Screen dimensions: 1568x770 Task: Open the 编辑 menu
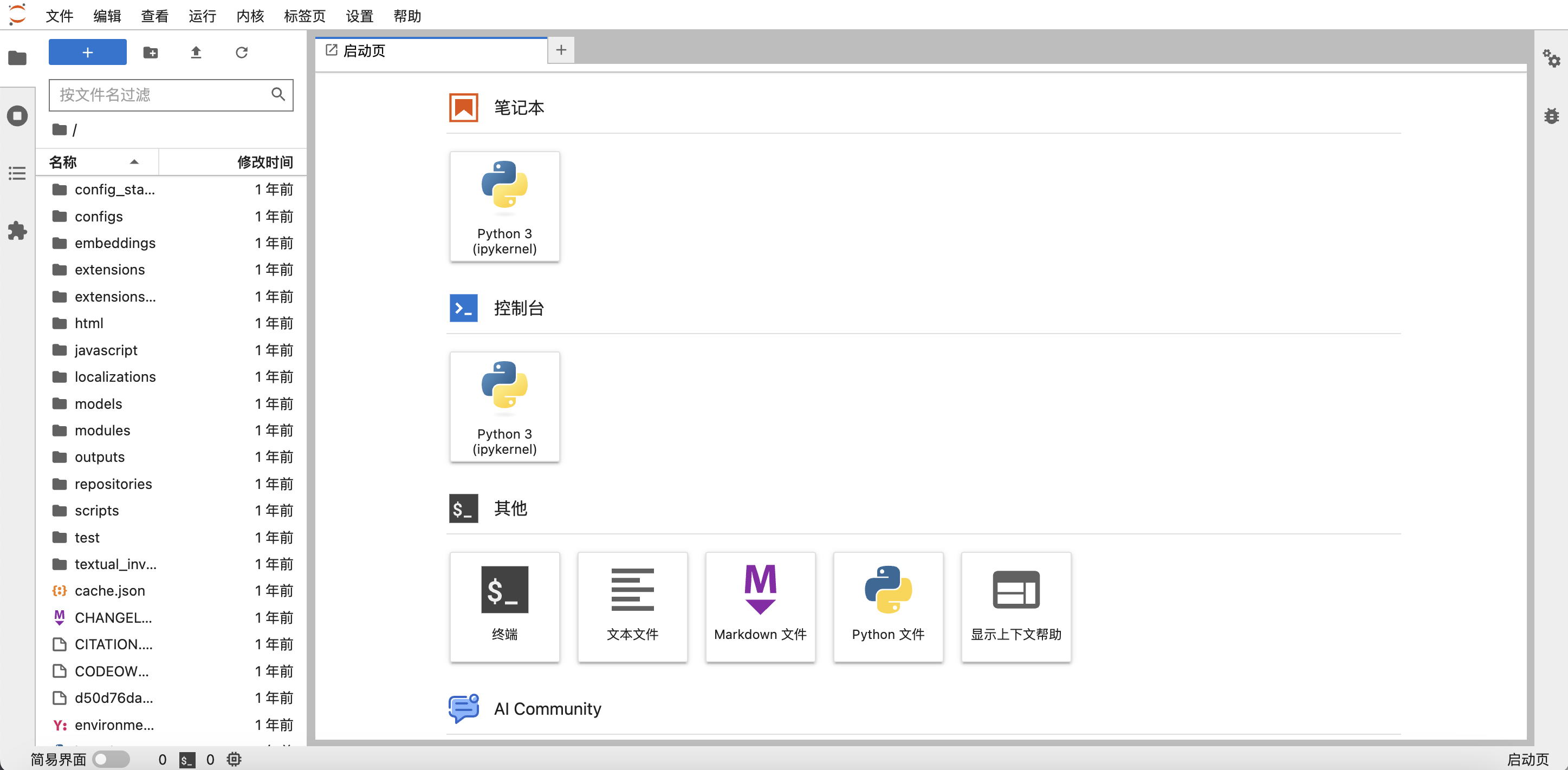107,16
